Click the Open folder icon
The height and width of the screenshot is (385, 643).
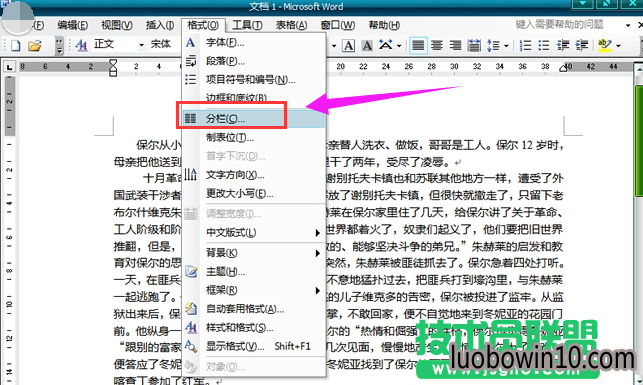tap(35, 45)
